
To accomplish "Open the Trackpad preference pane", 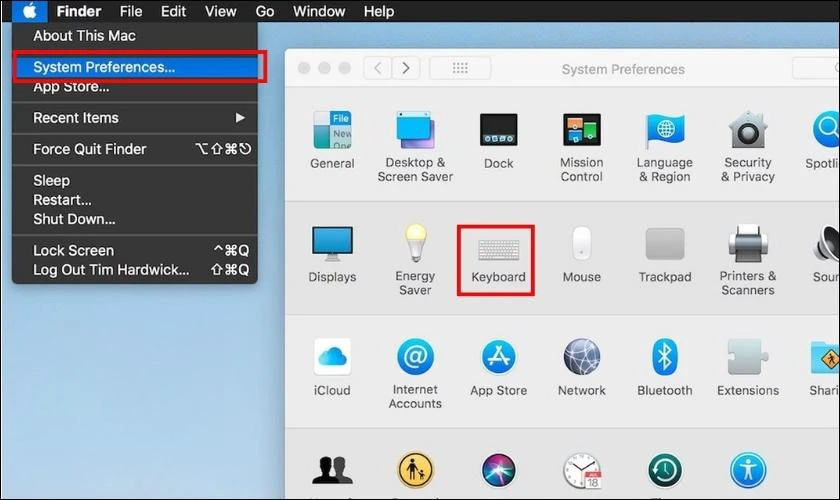I will pos(665,255).
